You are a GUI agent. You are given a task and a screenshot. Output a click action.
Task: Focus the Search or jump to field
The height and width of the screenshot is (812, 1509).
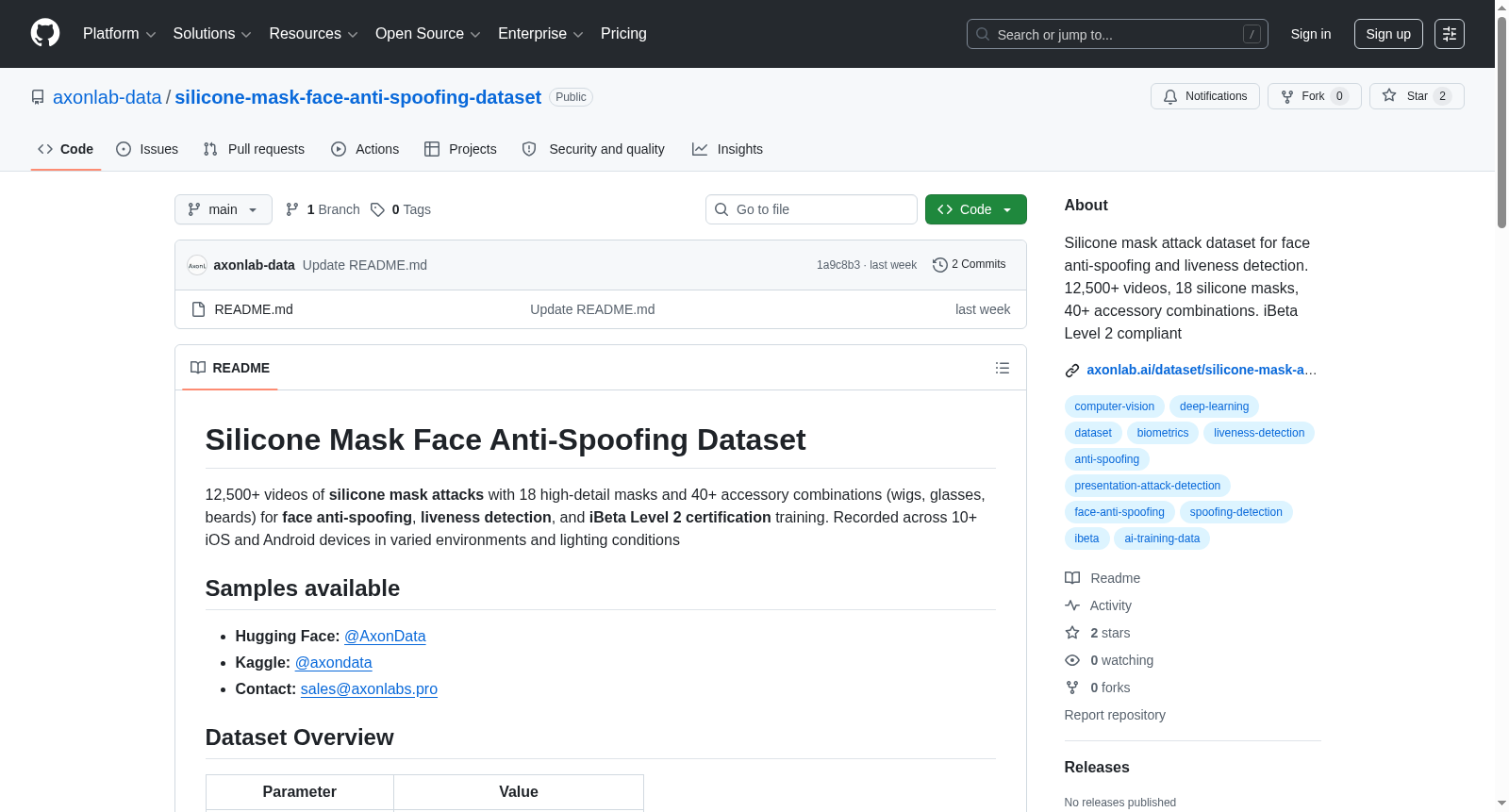(x=1118, y=34)
